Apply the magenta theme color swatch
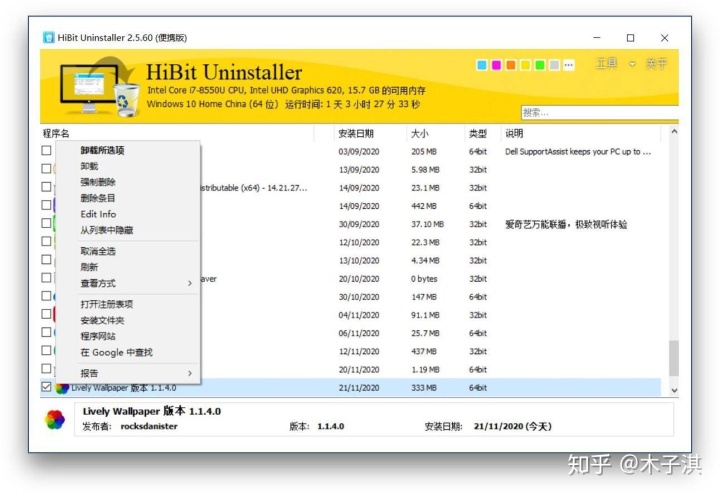The width and height of the screenshot is (720, 494). click(496, 65)
